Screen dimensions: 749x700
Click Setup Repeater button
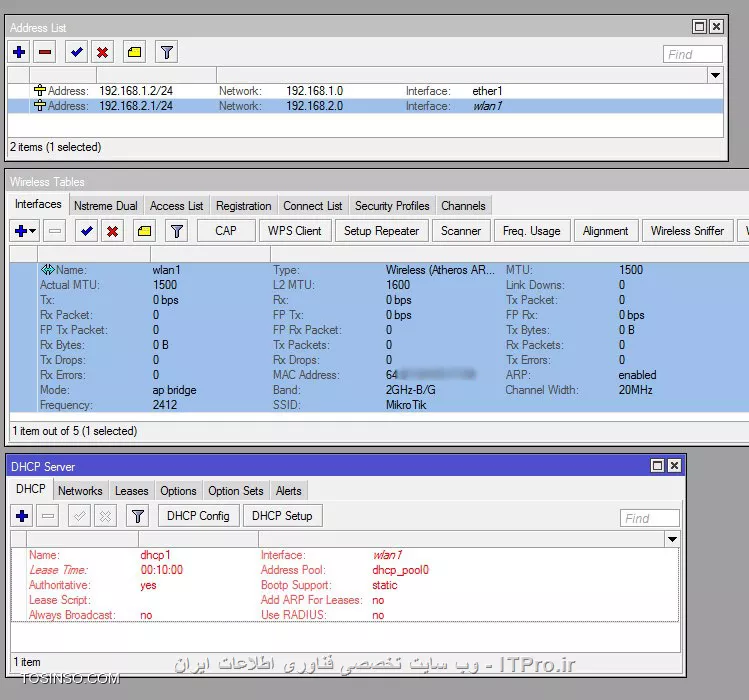pos(381,231)
